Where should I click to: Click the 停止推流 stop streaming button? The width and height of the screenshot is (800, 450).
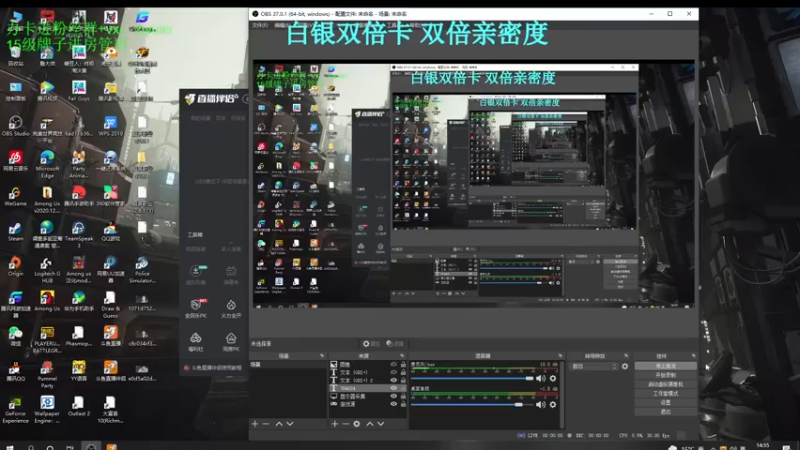point(666,366)
